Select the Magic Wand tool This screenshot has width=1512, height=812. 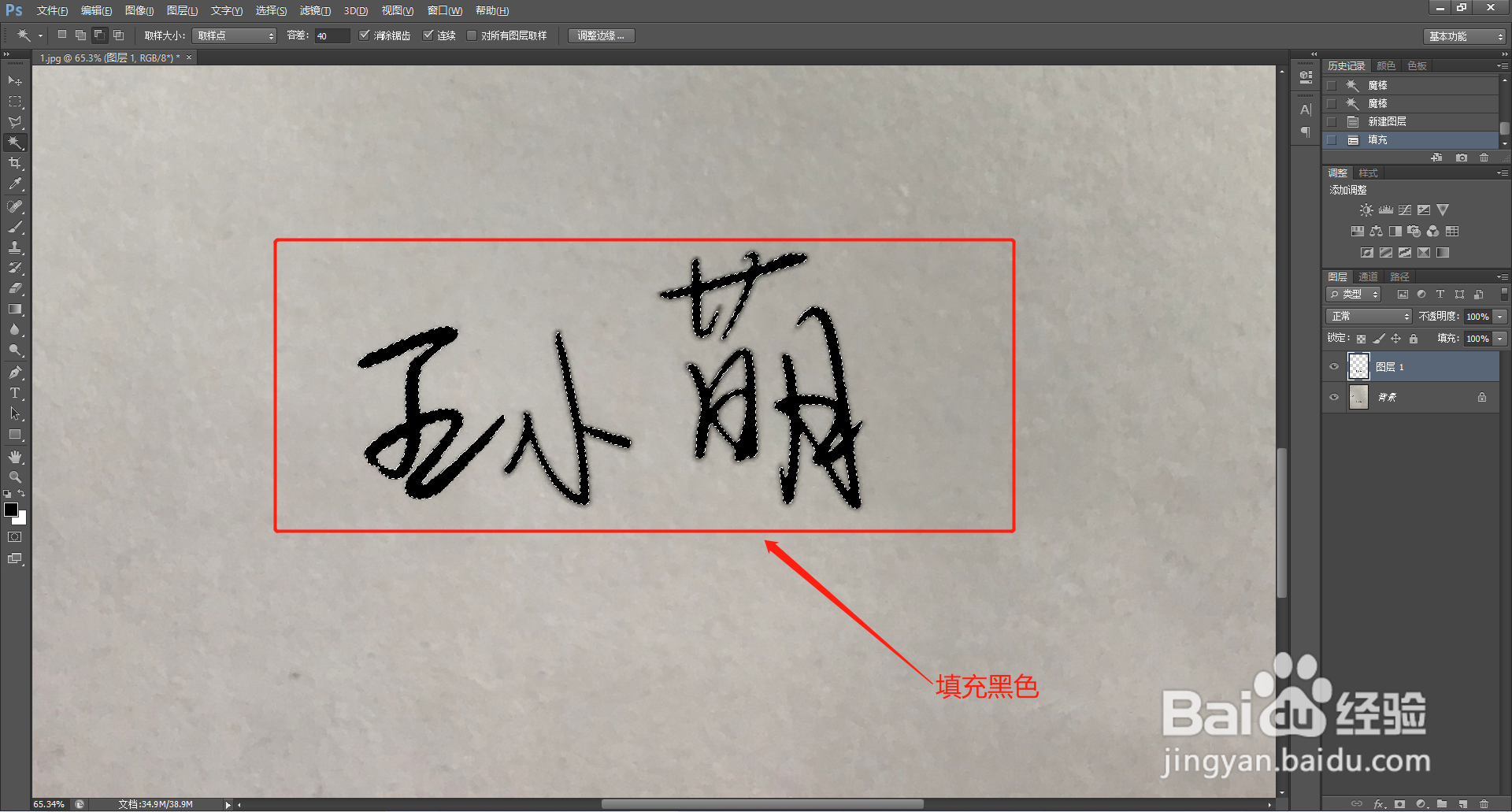15,143
